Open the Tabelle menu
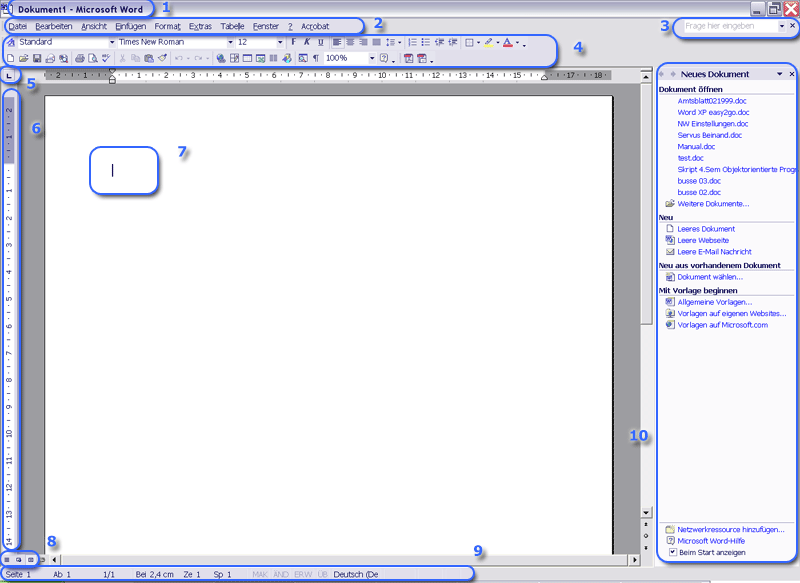Screen dimensions: 800x583 tap(232, 26)
